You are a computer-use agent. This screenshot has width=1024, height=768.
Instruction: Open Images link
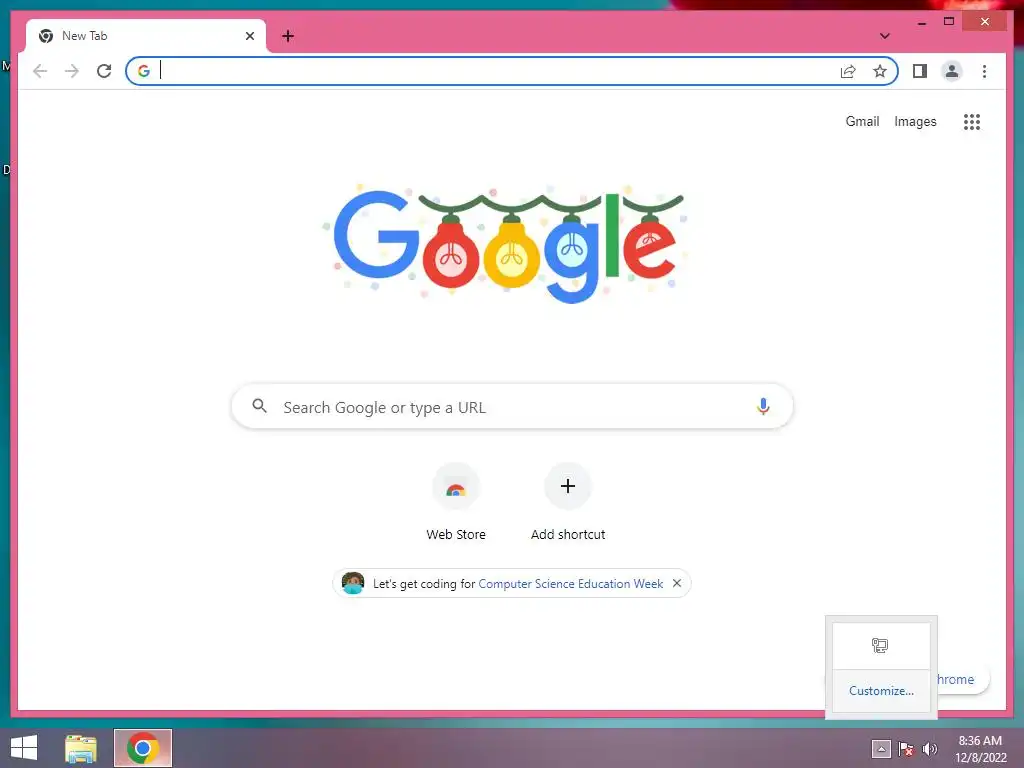(x=915, y=121)
